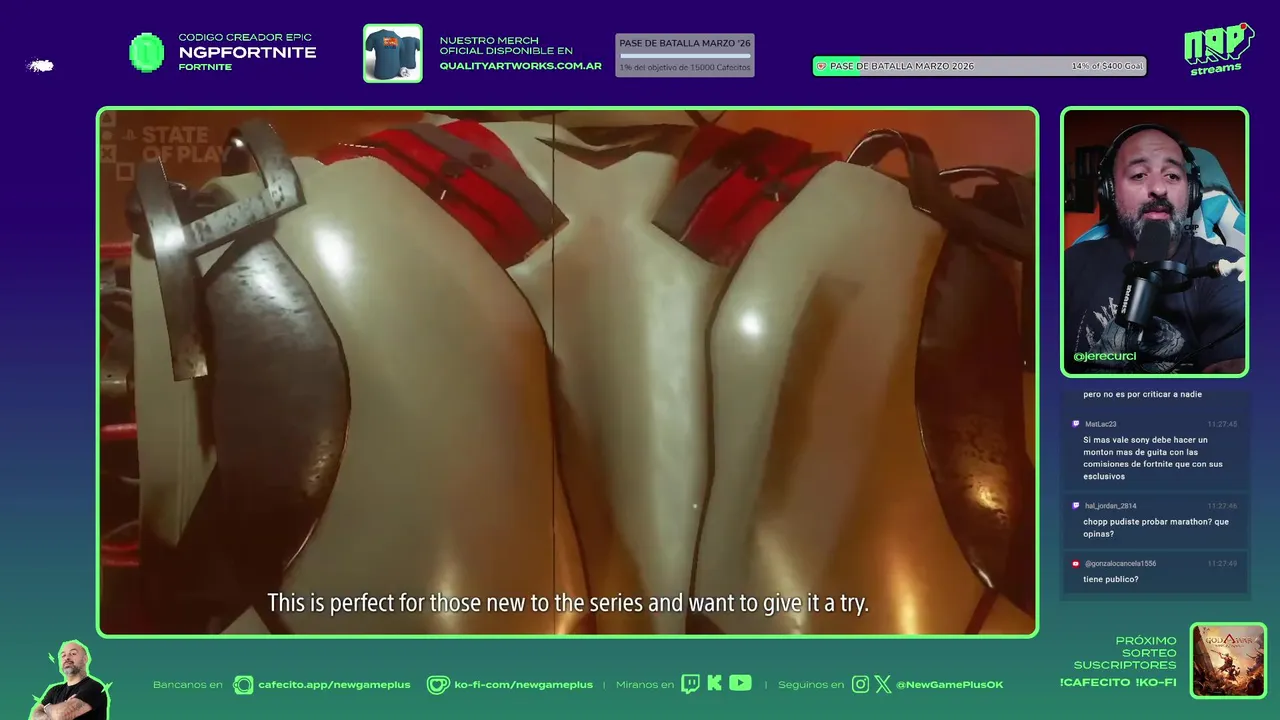Open the merch t-shirt thumbnail

pos(392,53)
